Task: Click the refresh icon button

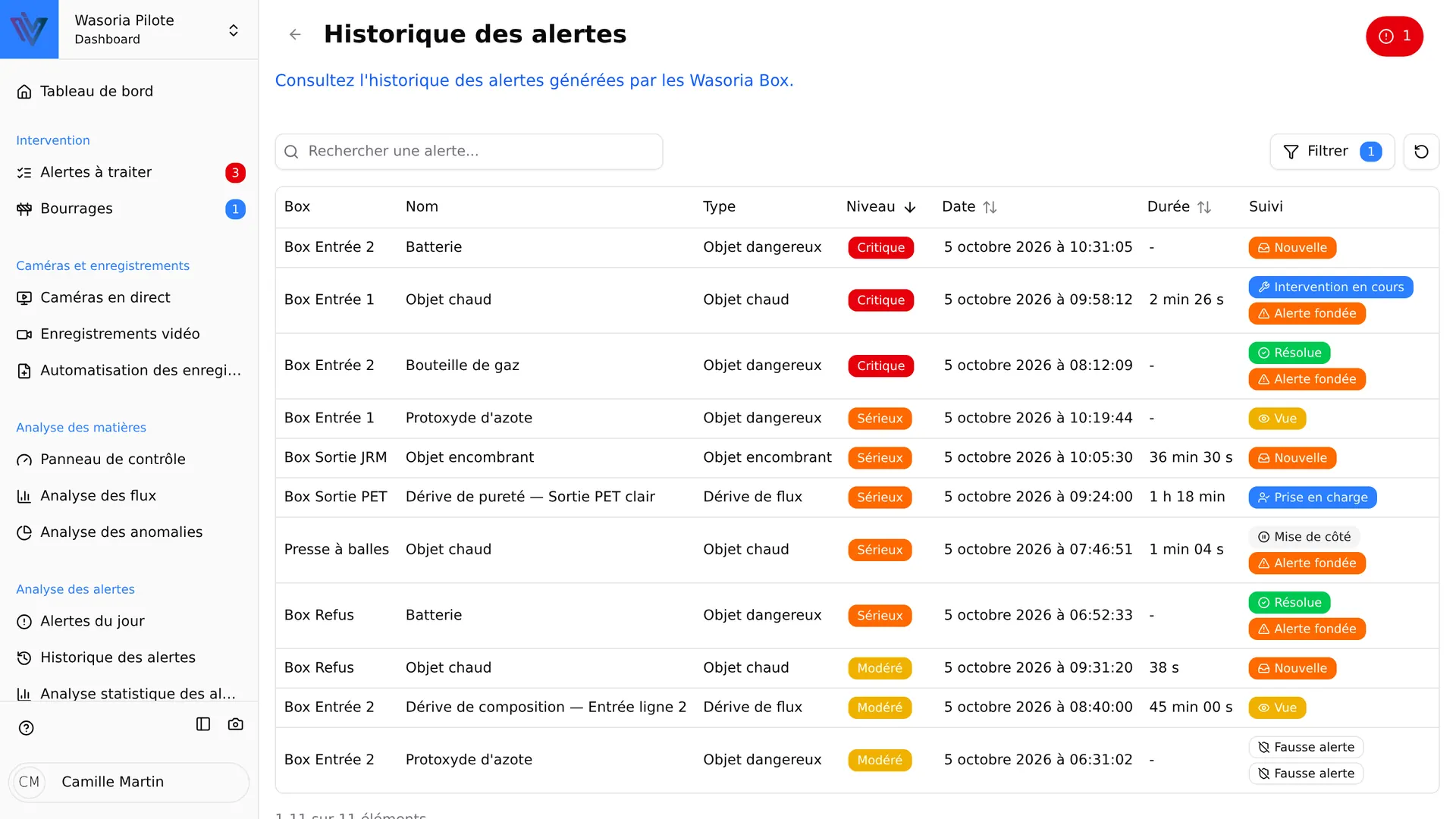Action: click(x=1421, y=152)
